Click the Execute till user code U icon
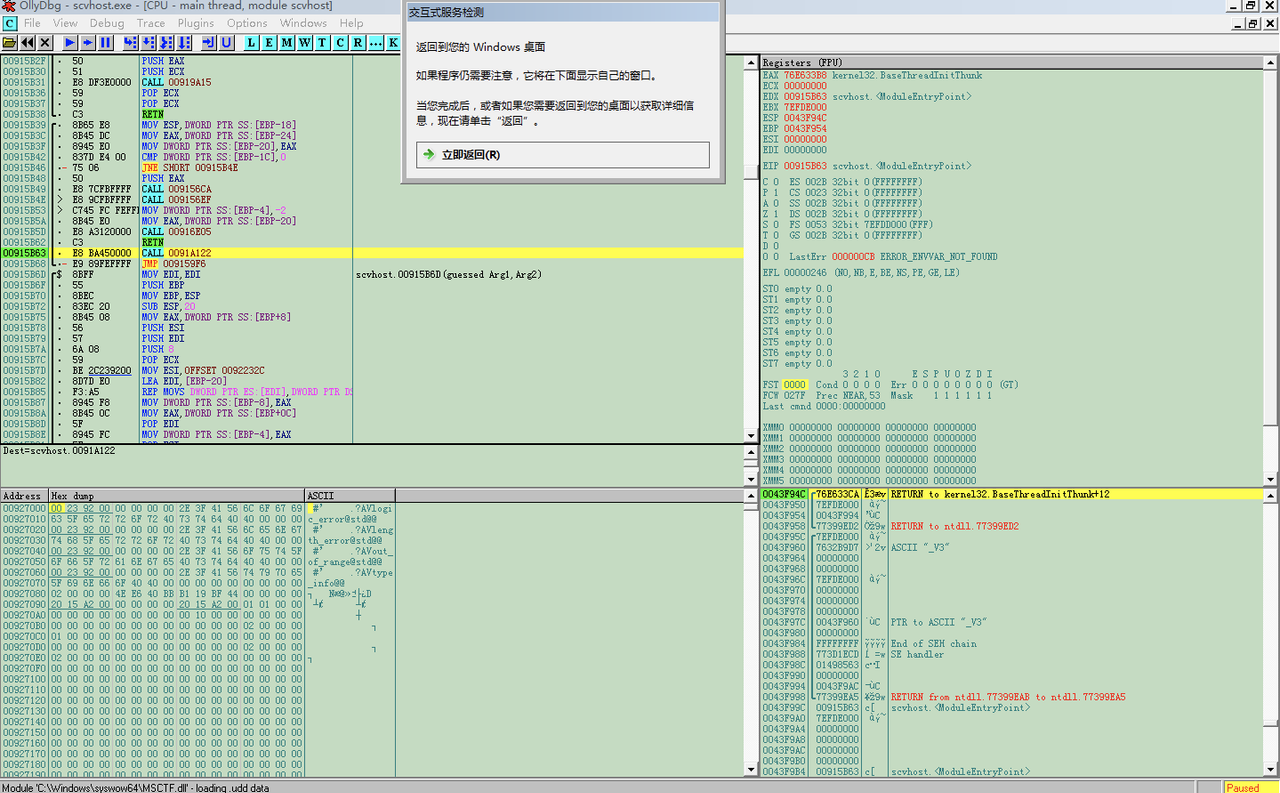The width and height of the screenshot is (1280, 793). (227, 42)
